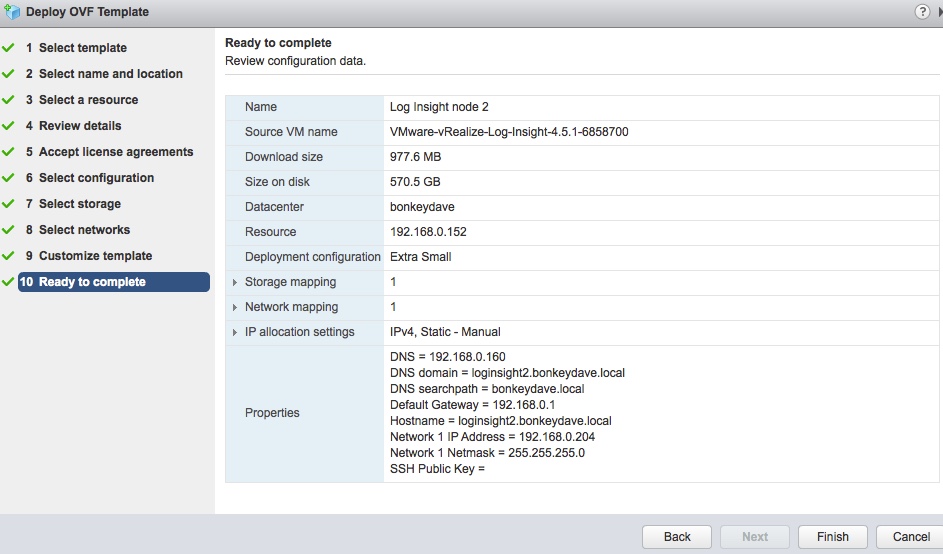Click the checkmark beside Select configuration
This screenshot has width=943, height=554.
pos(8,177)
